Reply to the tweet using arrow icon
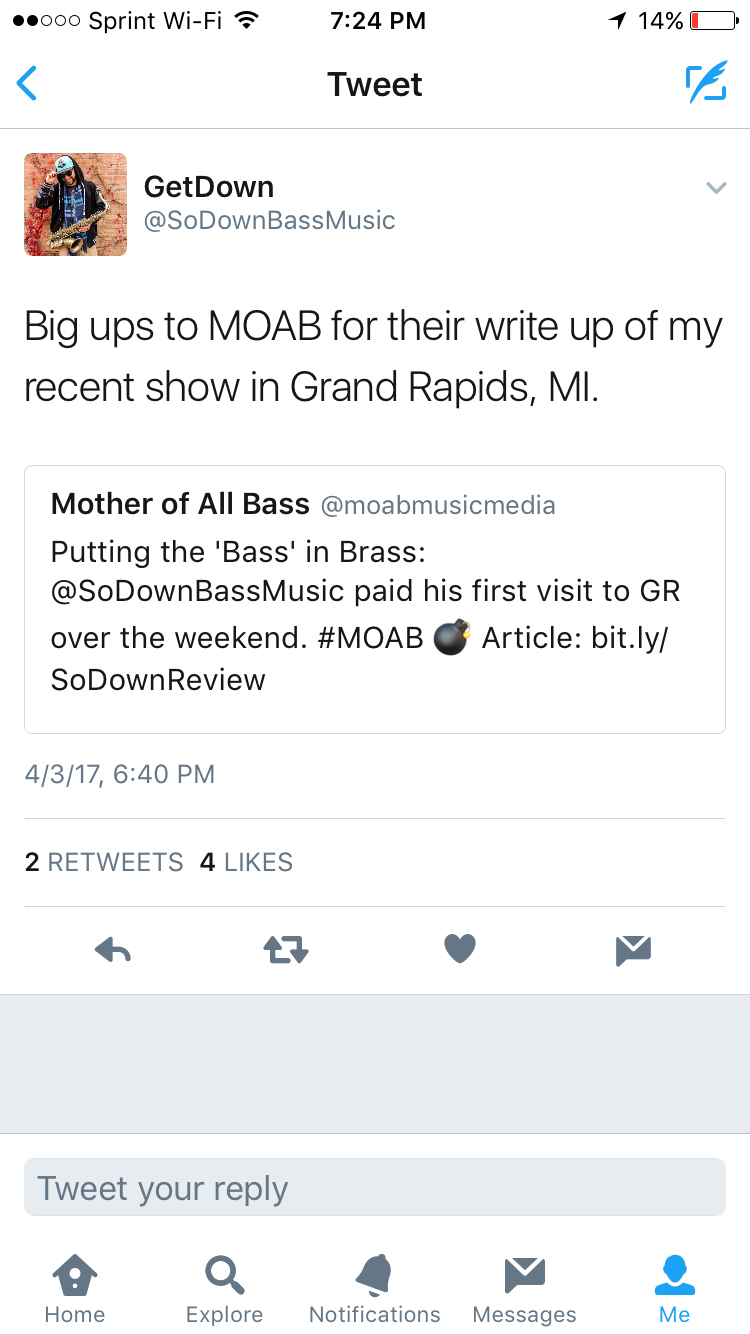This screenshot has width=750, height=1334. [113, 949]
